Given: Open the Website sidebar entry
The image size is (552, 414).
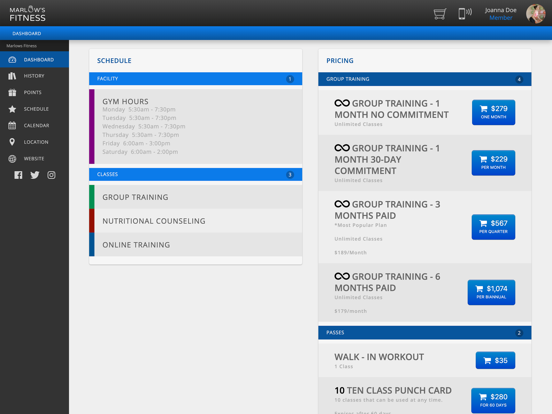Looking at the screenshot, I should pos(34,158).
